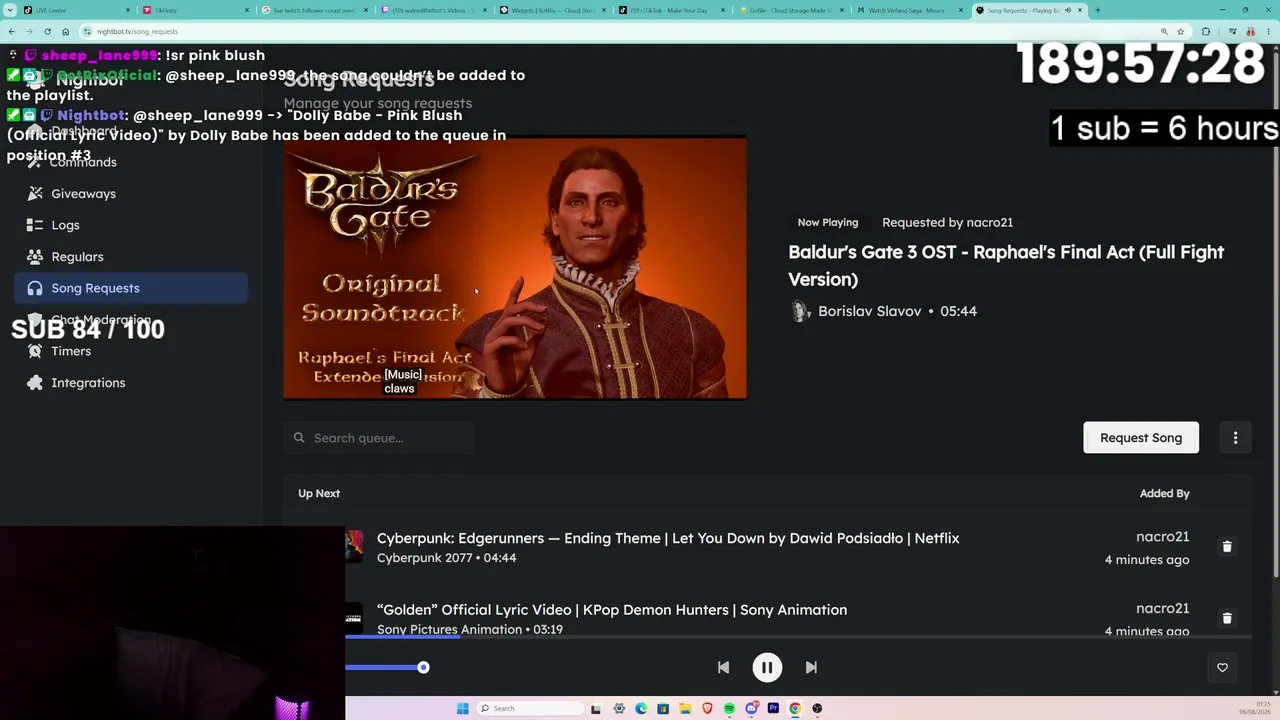The width and height of the screenshot is (1280, 720).
Task: Open Microsoft Edge from the taskbar
Action: click(641, 708)
